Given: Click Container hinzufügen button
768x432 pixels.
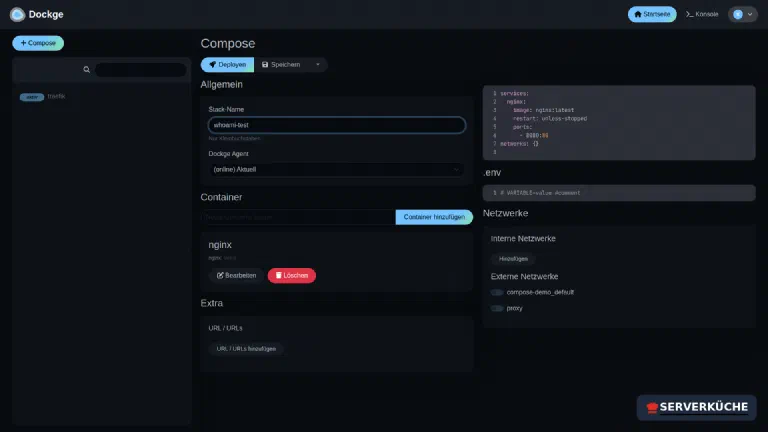Looking at the screenshot, I should tap(434, 217).
